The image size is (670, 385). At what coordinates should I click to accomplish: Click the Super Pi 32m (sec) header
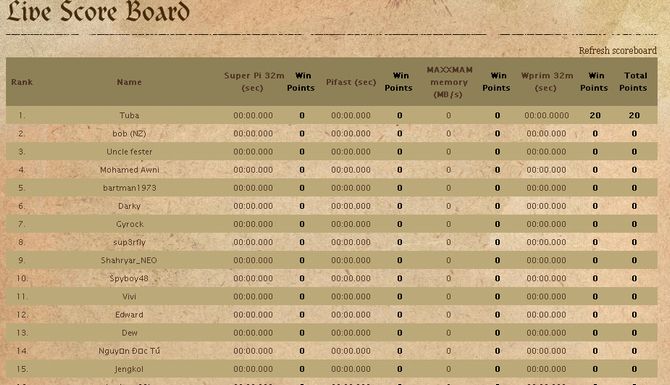(x=254, y=82)
